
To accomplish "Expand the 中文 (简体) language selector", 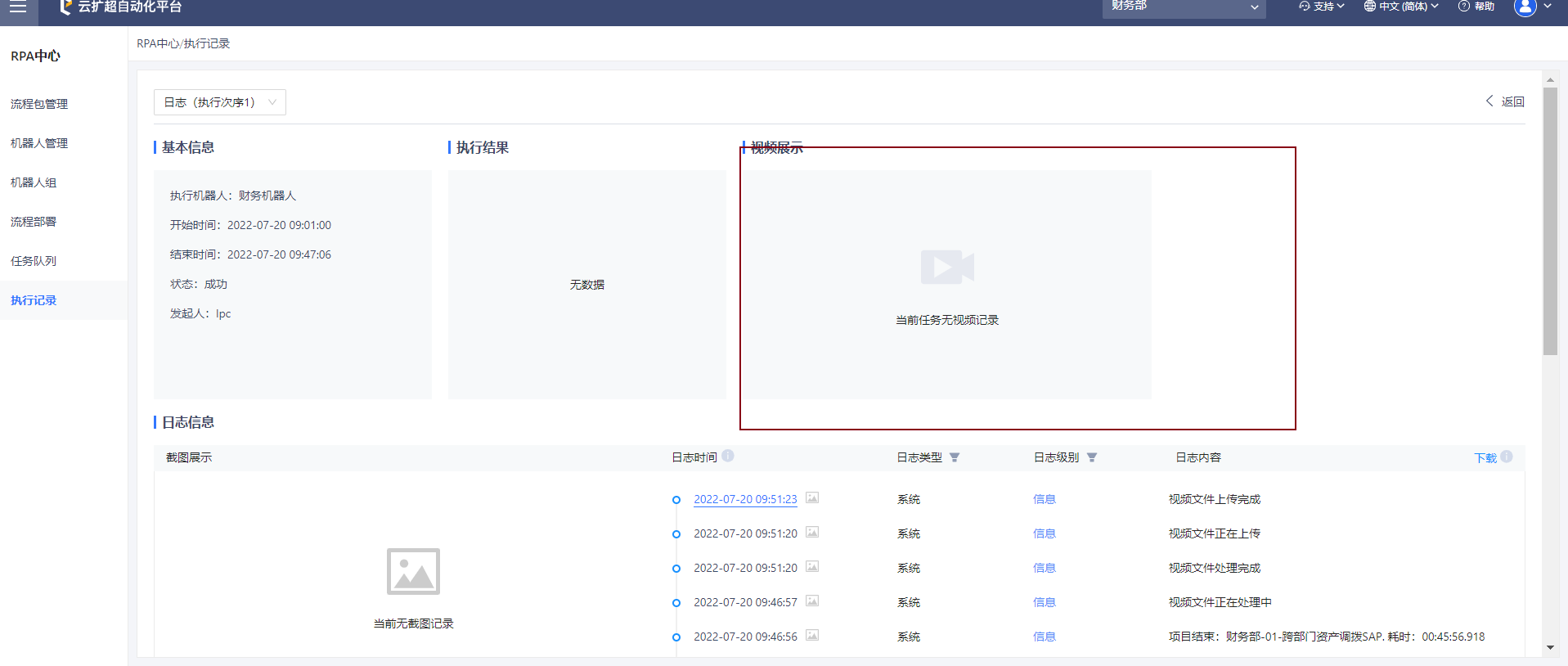I will [x=1401, y=7].
